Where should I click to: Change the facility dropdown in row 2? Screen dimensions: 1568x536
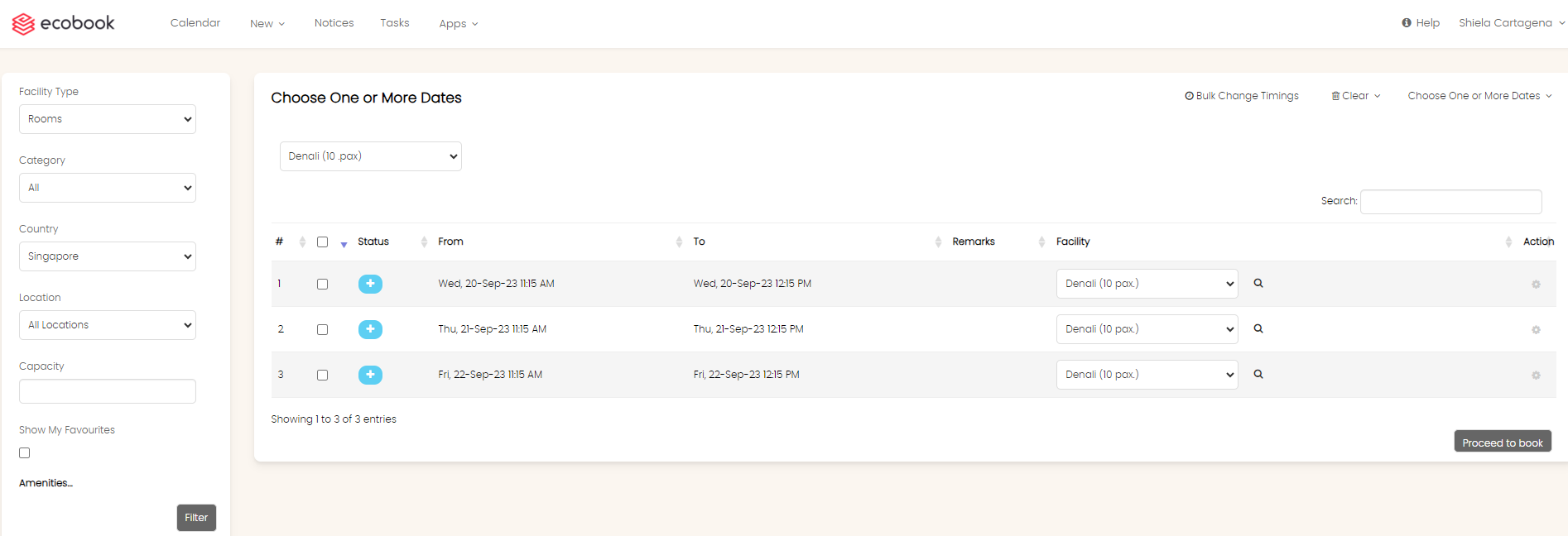(x=1147, y=329)
